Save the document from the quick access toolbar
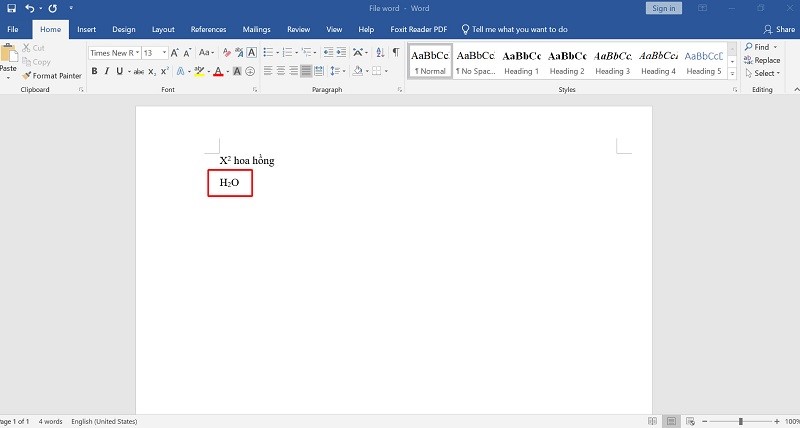The width and height of the screenshot is (800, 428). pos(11,8)
